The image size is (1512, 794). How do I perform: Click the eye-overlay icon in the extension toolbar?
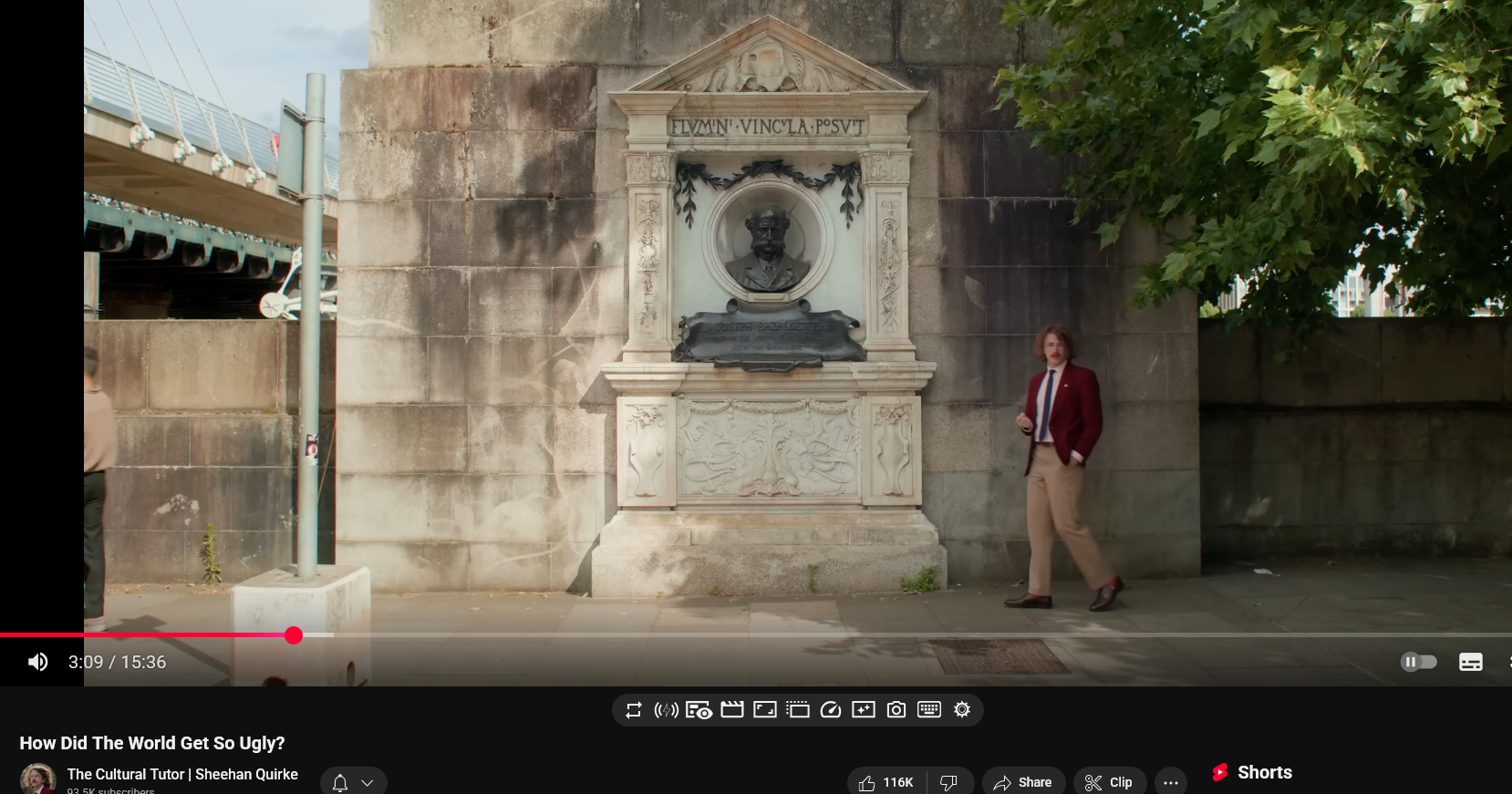tap(699, 710)
